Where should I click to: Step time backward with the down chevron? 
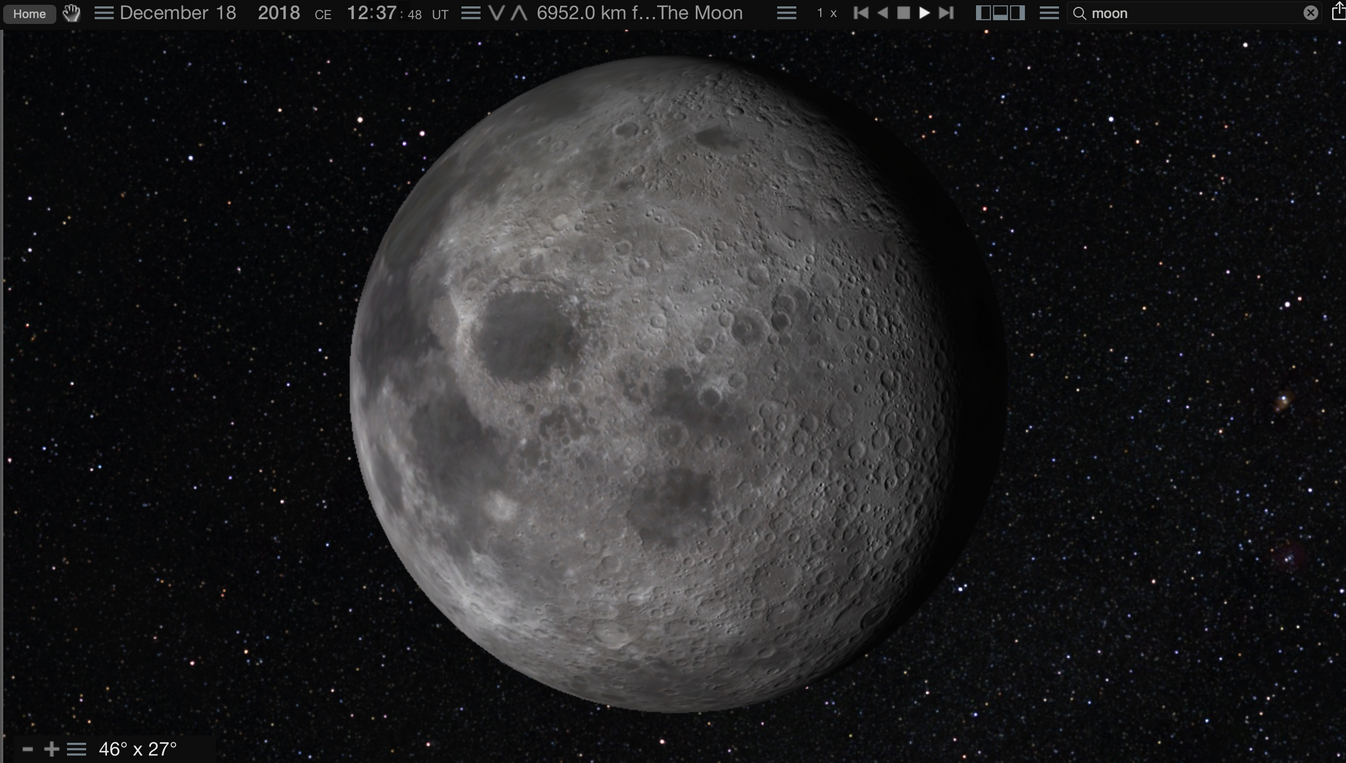(x=496, y=13)
